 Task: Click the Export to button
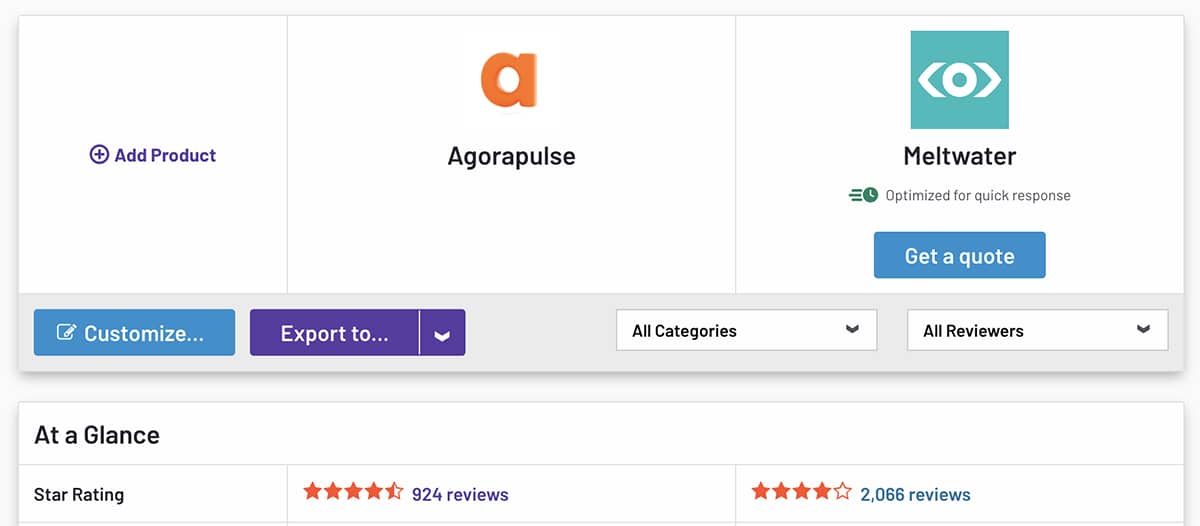coord(334,333)
